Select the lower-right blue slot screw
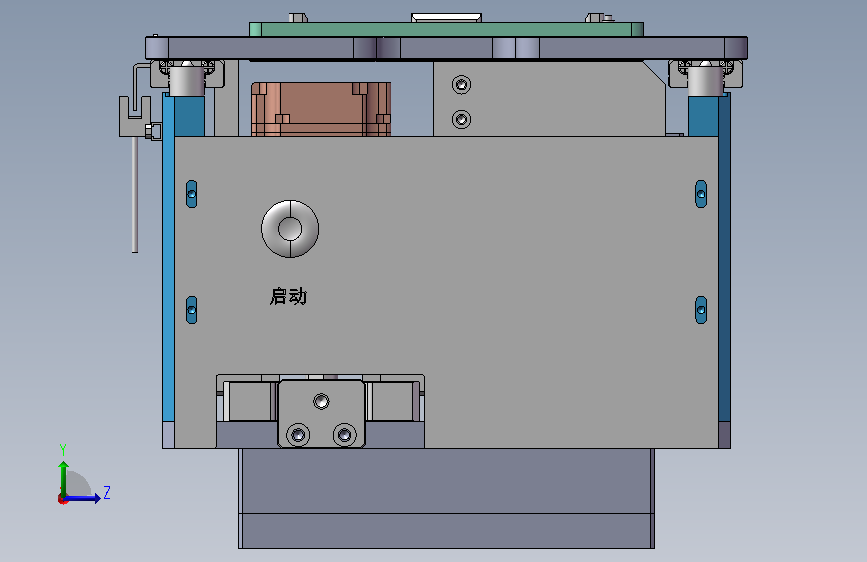Image resolution: width=867 pixels, height=562 pixels. click(x=701, y=310)
